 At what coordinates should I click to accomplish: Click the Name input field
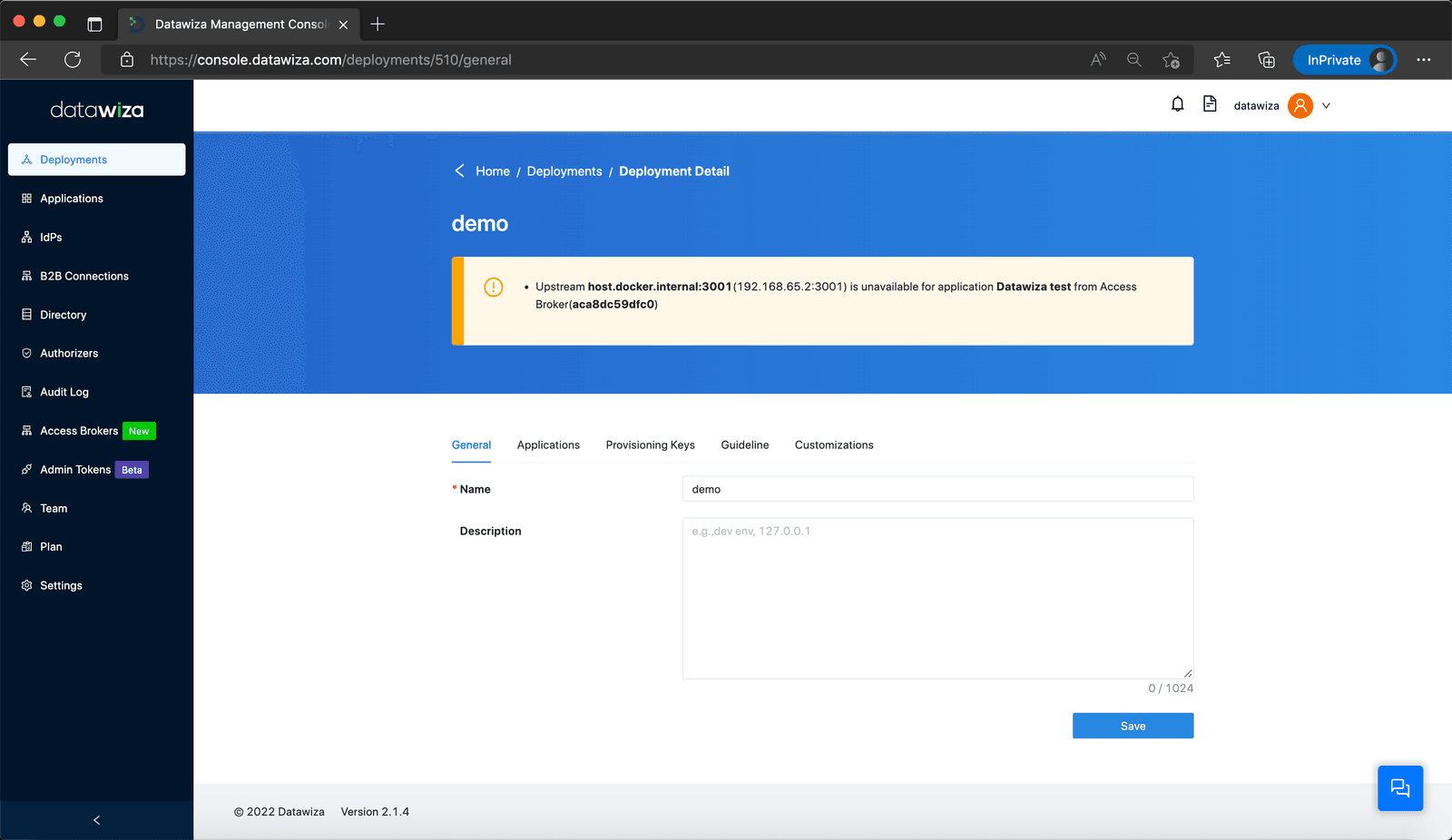[937, 489]
